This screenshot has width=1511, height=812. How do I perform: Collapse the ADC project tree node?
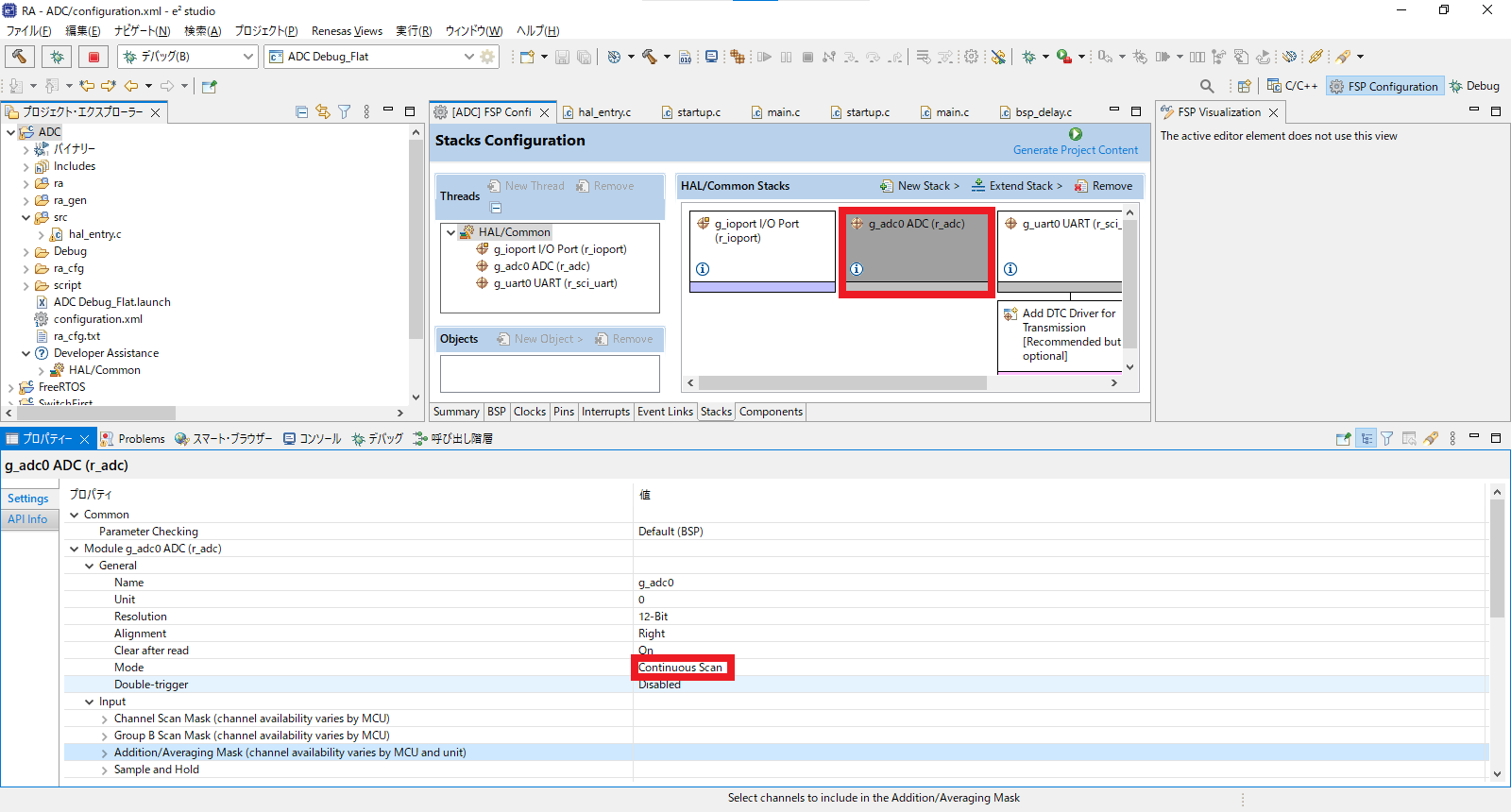coord(10,132)
